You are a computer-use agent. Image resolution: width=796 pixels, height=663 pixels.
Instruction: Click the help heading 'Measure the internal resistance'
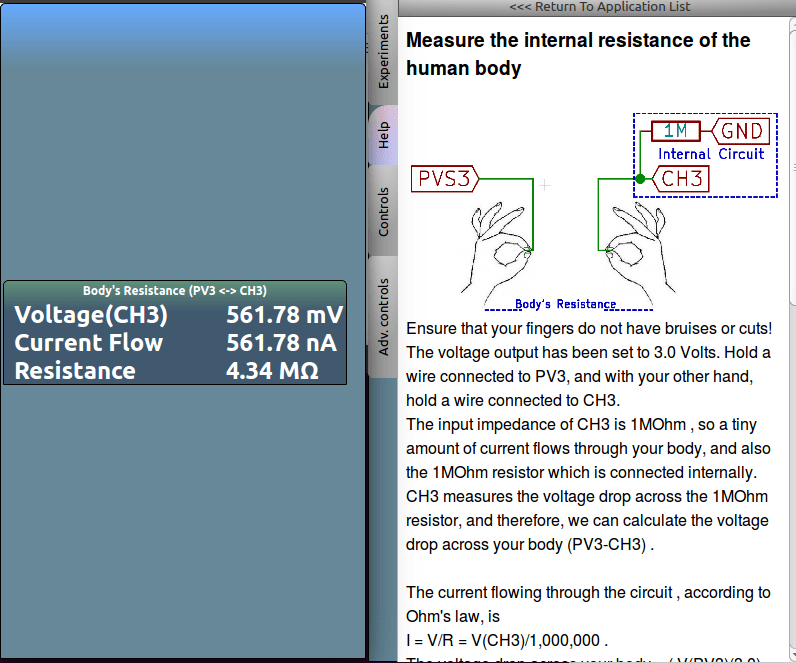(578, 54)
